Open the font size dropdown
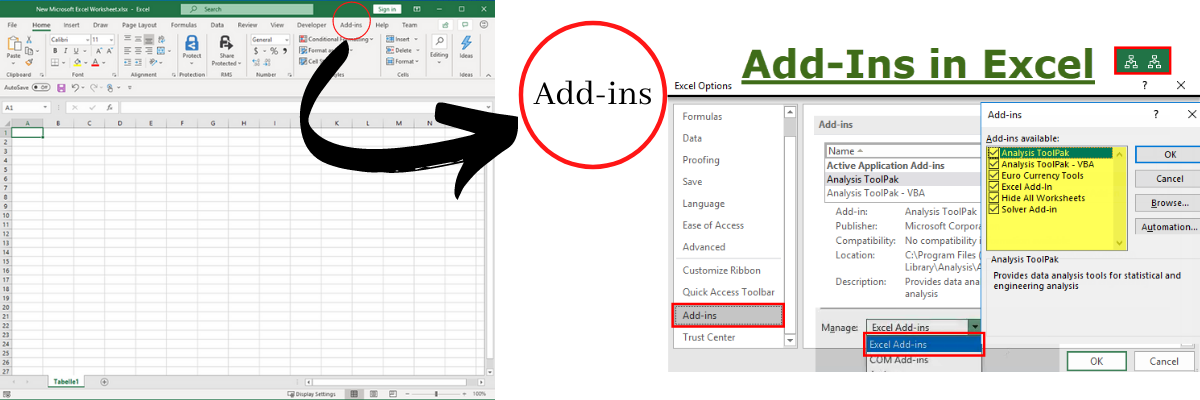 pos(111,39)
